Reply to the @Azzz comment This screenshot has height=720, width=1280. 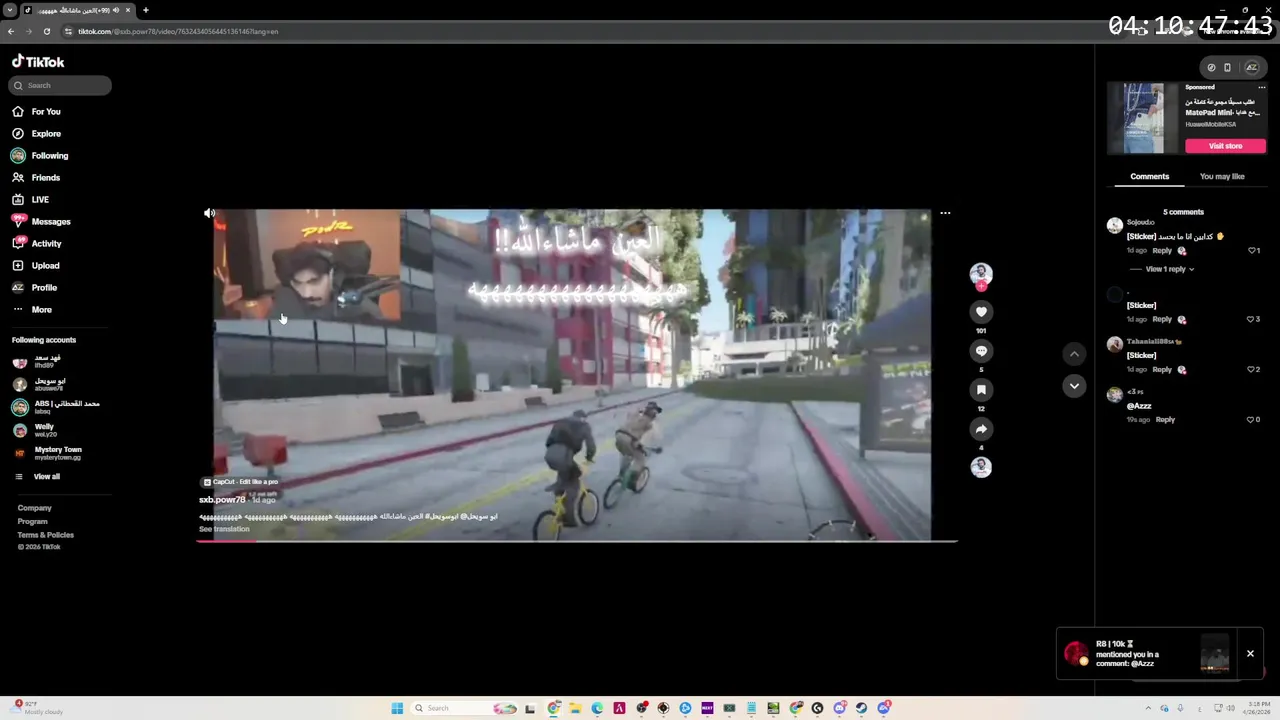(x=1165, y=419)
